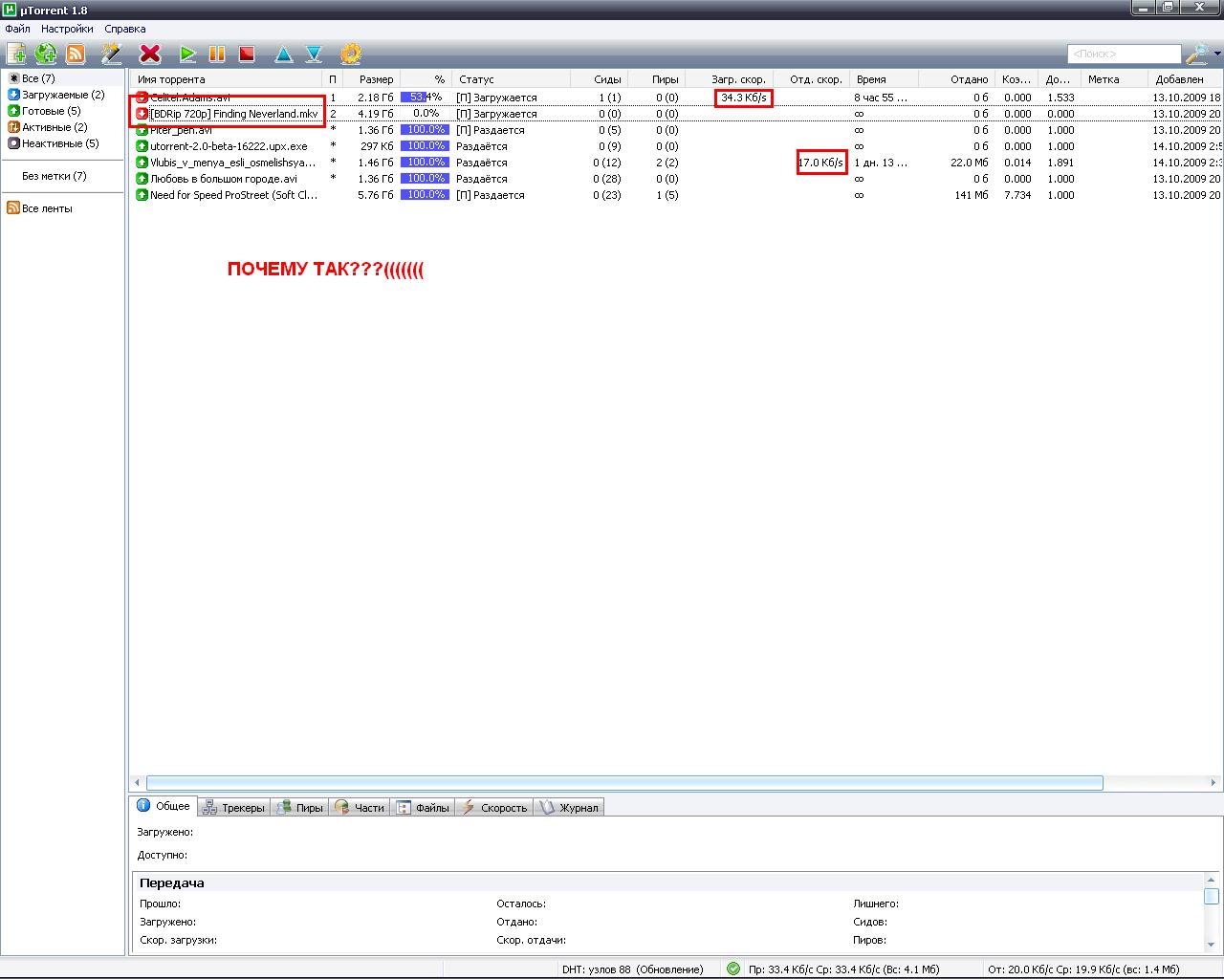Viewport: 1224px width, 980px height.
Task: Click Add Torrent from URL icon
Action: coord(45,54)
